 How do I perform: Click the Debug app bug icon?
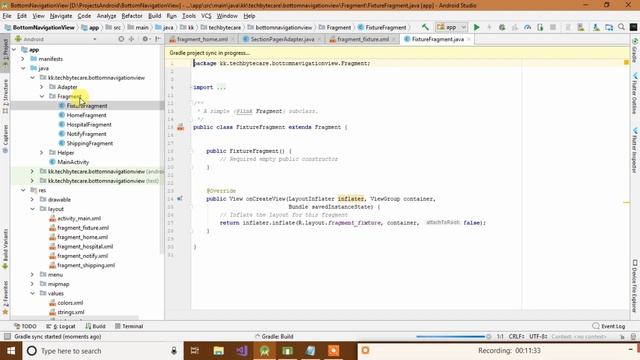click(502, 27)
